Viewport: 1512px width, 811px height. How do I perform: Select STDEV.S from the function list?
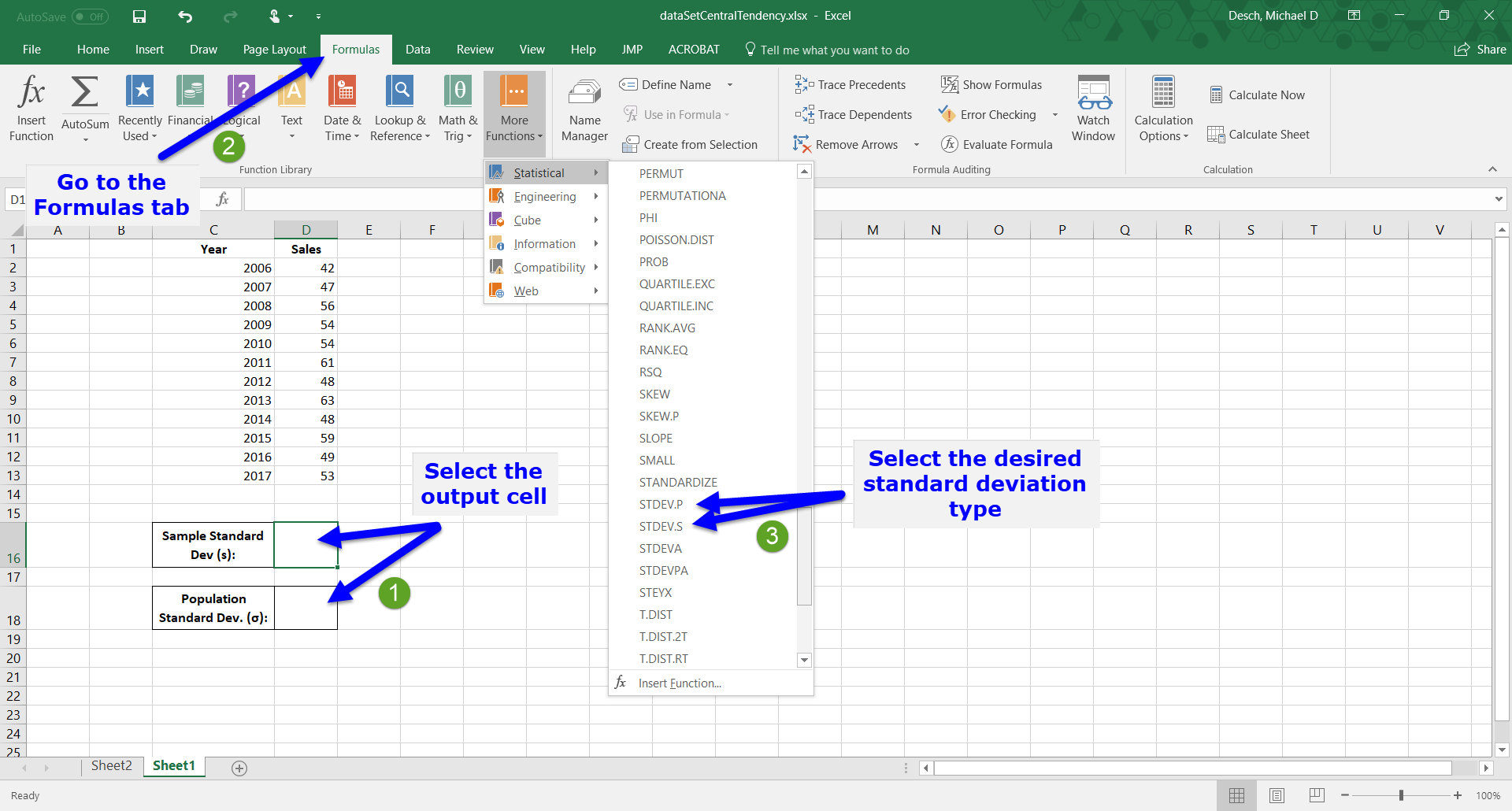point(661,527)
